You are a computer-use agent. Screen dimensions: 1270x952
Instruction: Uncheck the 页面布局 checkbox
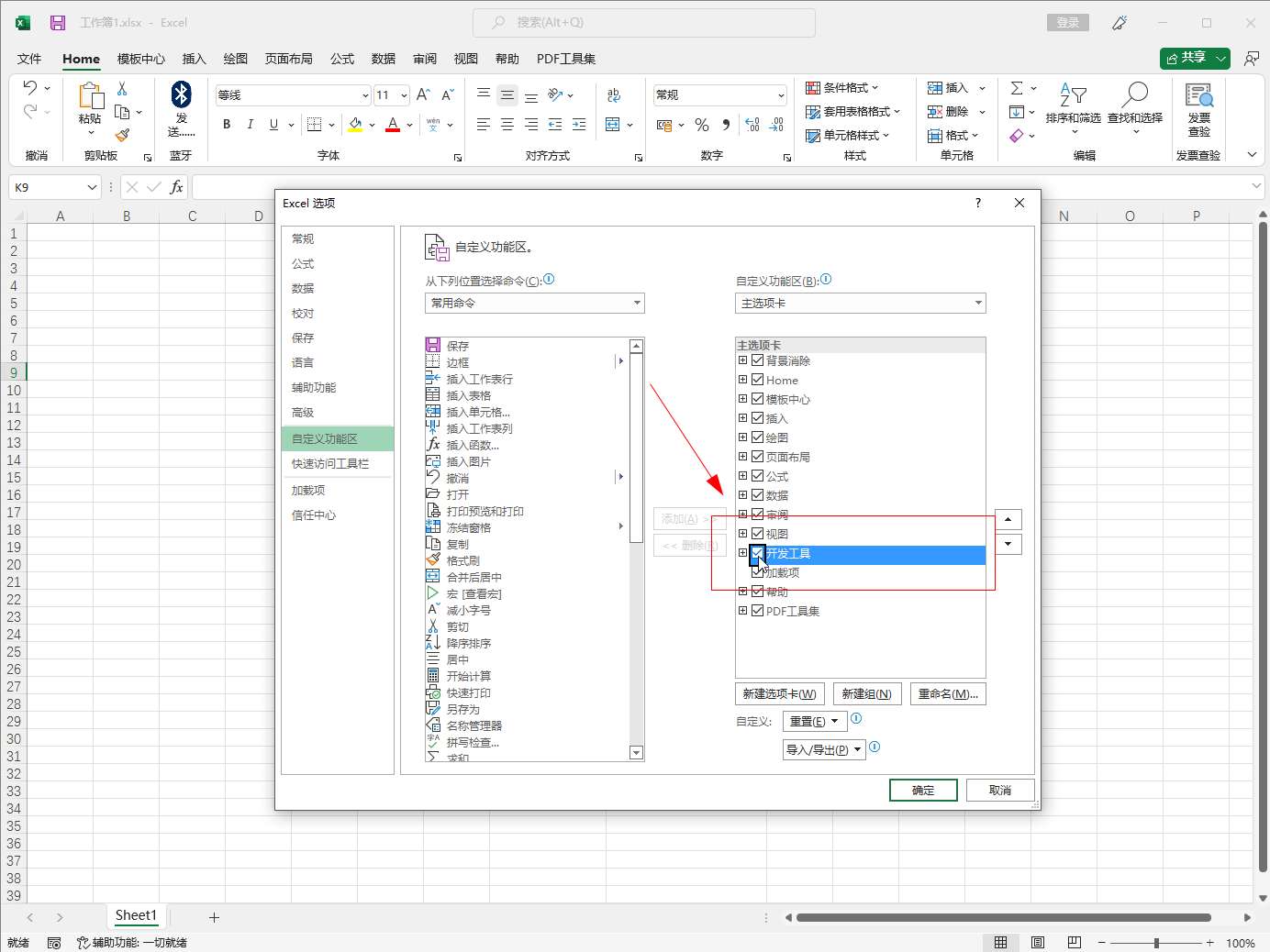(x=758, y=457)
